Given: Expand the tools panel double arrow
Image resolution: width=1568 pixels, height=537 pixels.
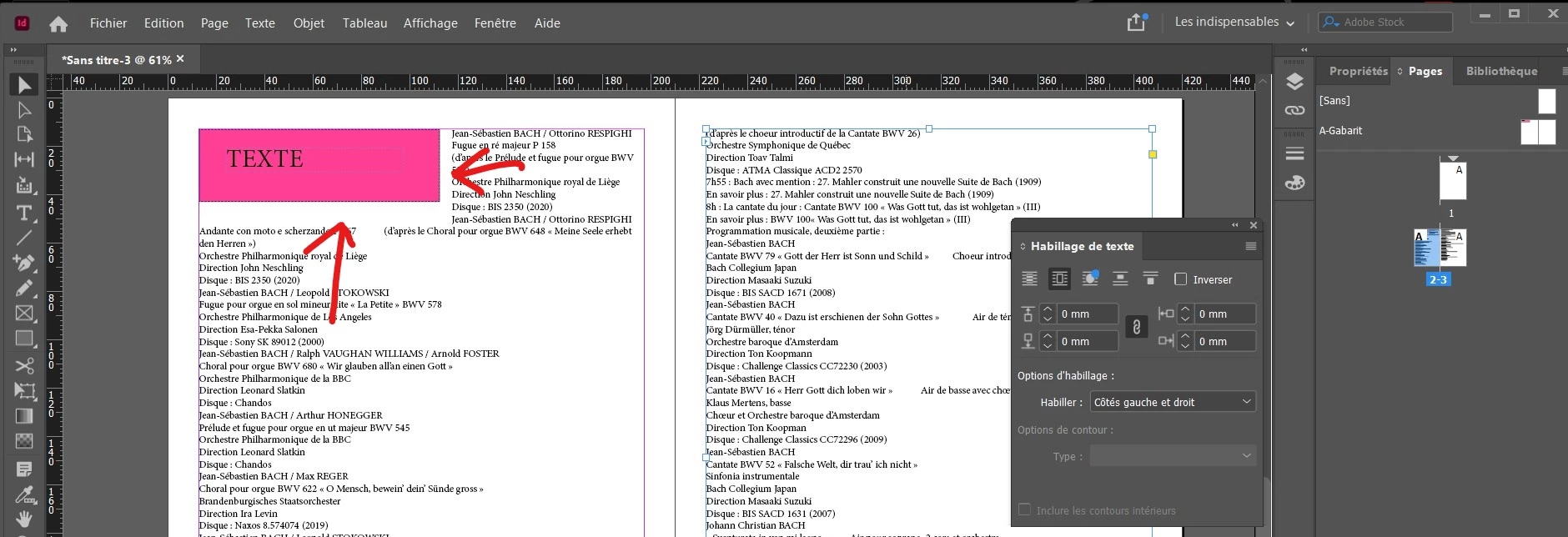Looking at the screenshot, I should [x=13, y=50].
